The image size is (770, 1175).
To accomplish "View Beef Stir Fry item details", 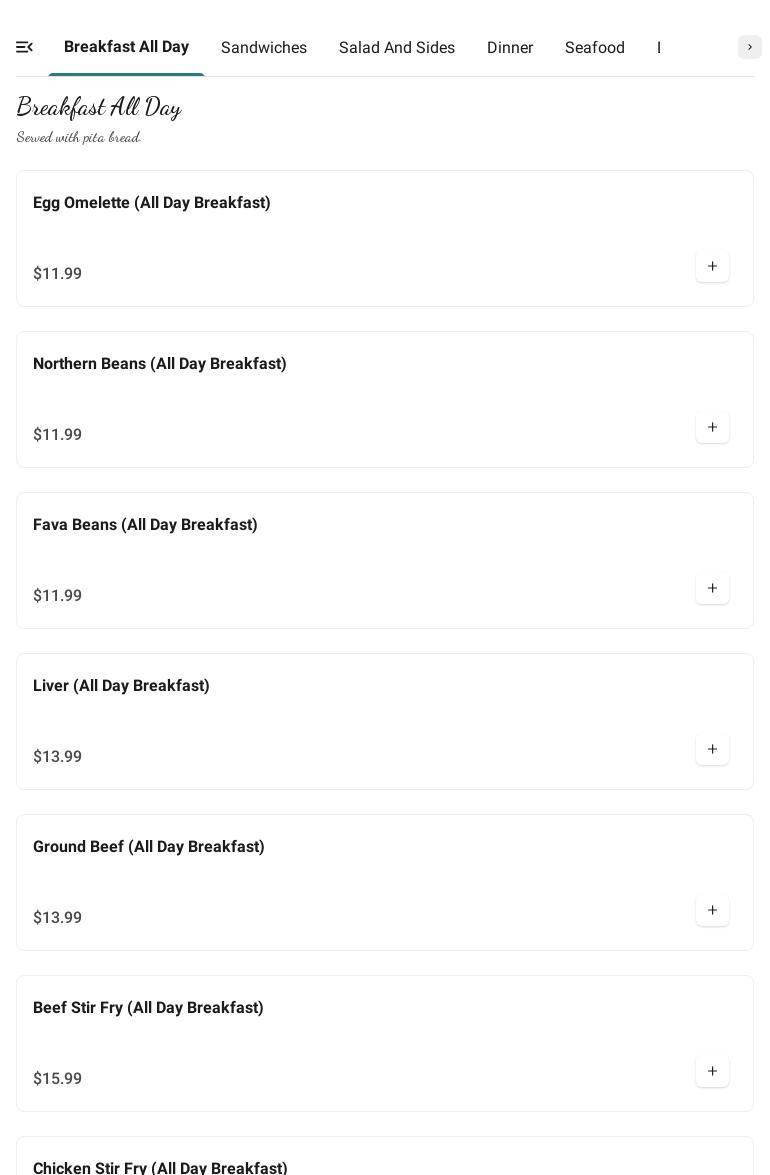I will point(148,1008).
